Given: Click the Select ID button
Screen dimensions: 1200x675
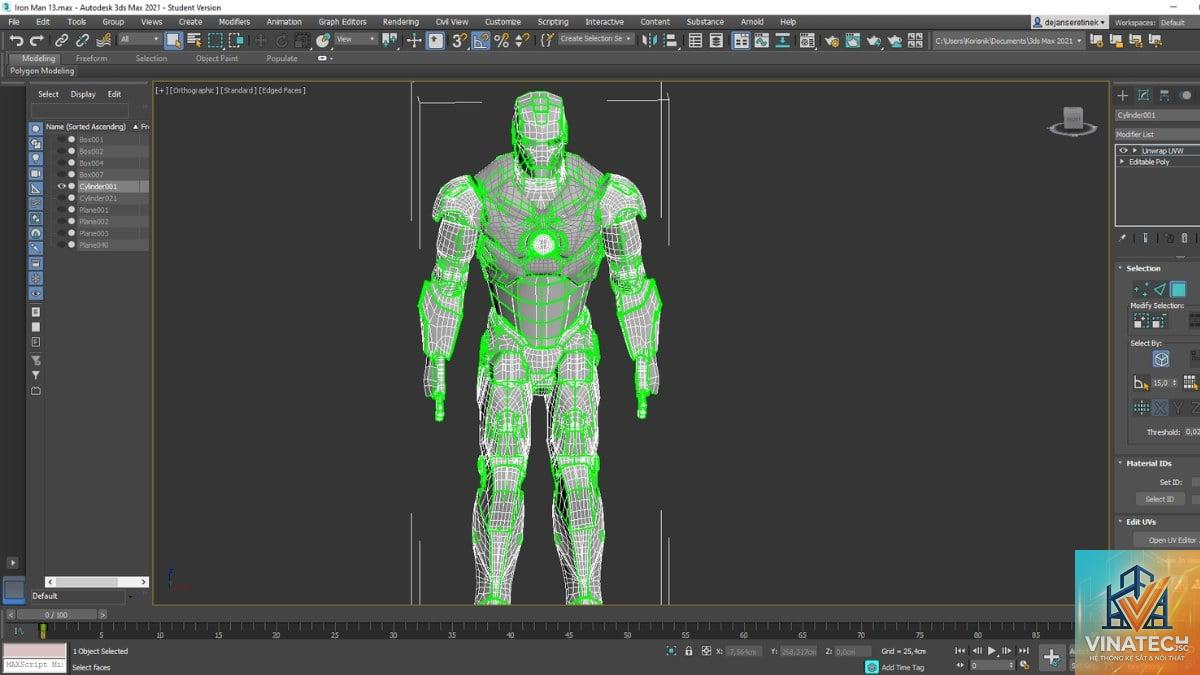Looking at the screenshot, I should point(1160,499).
